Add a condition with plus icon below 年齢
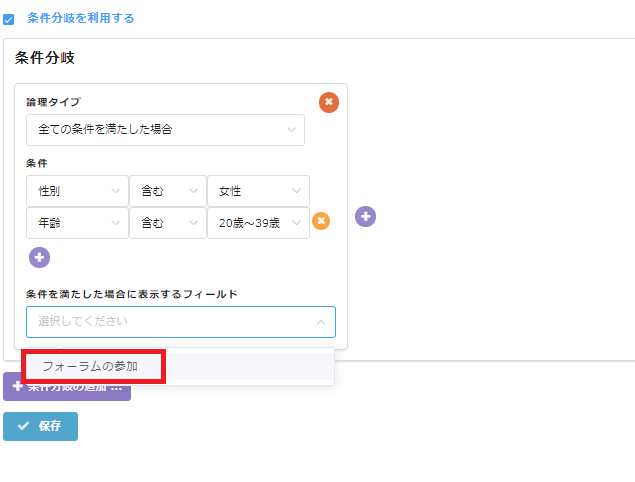 pyautogui.click(x=39, y=257)
